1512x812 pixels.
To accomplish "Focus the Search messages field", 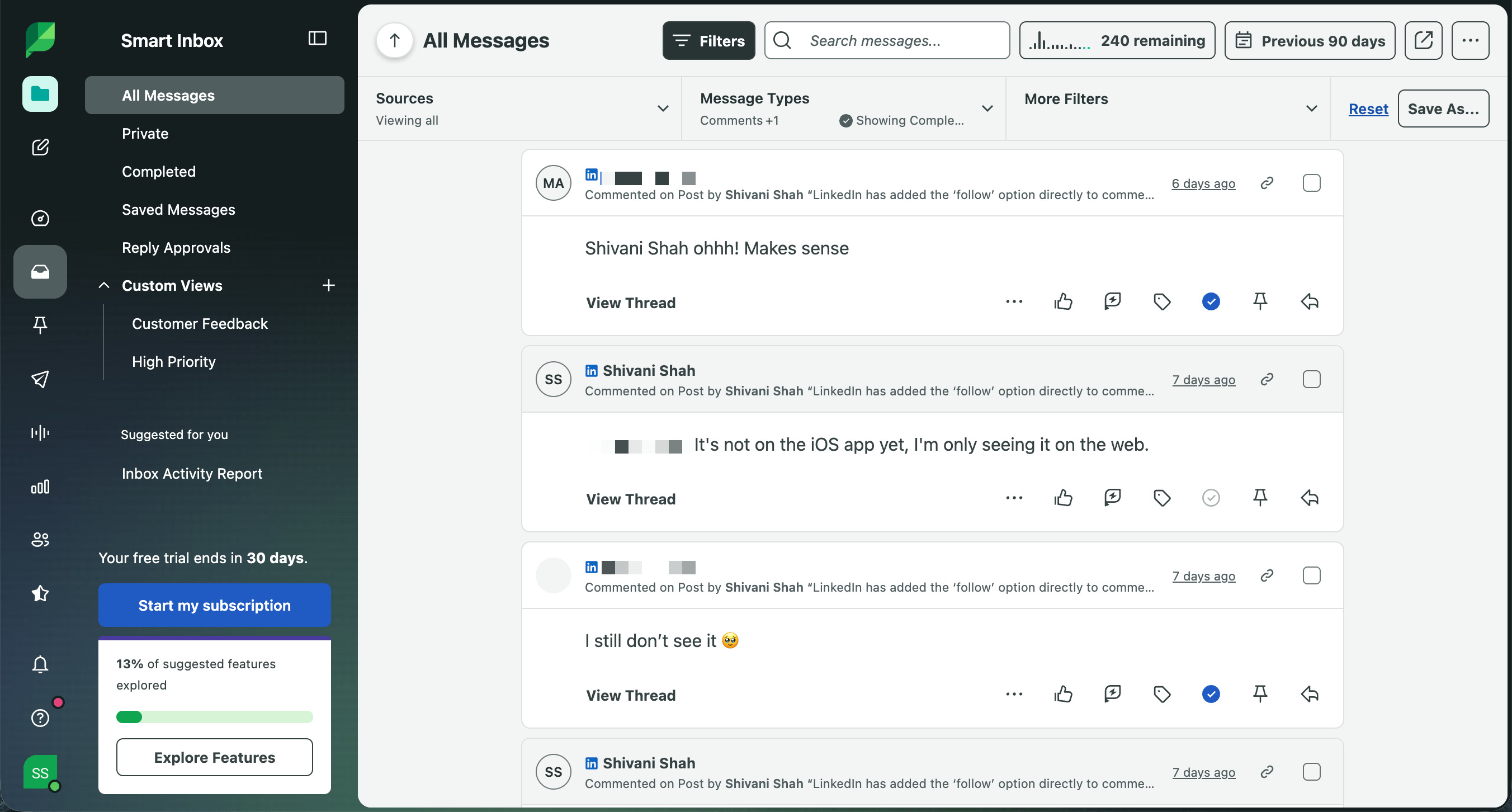I will click(x=886, y=40).
